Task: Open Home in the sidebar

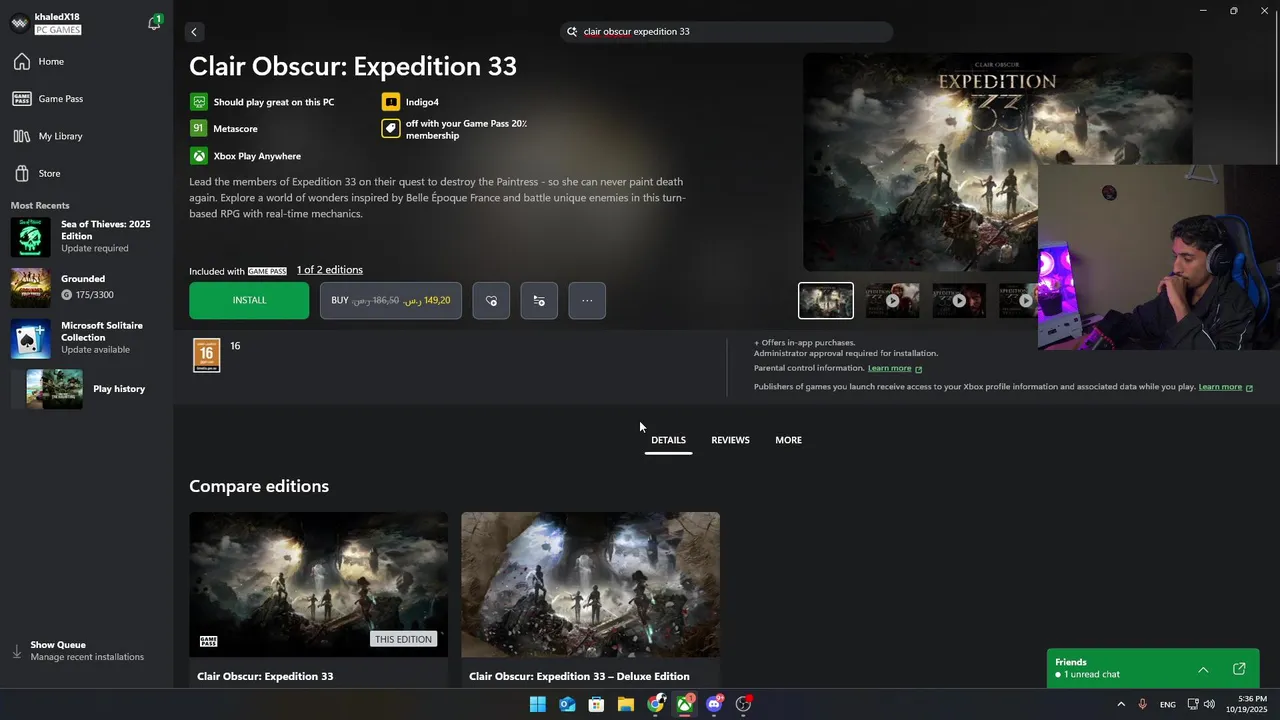Action: coord(51,62)
